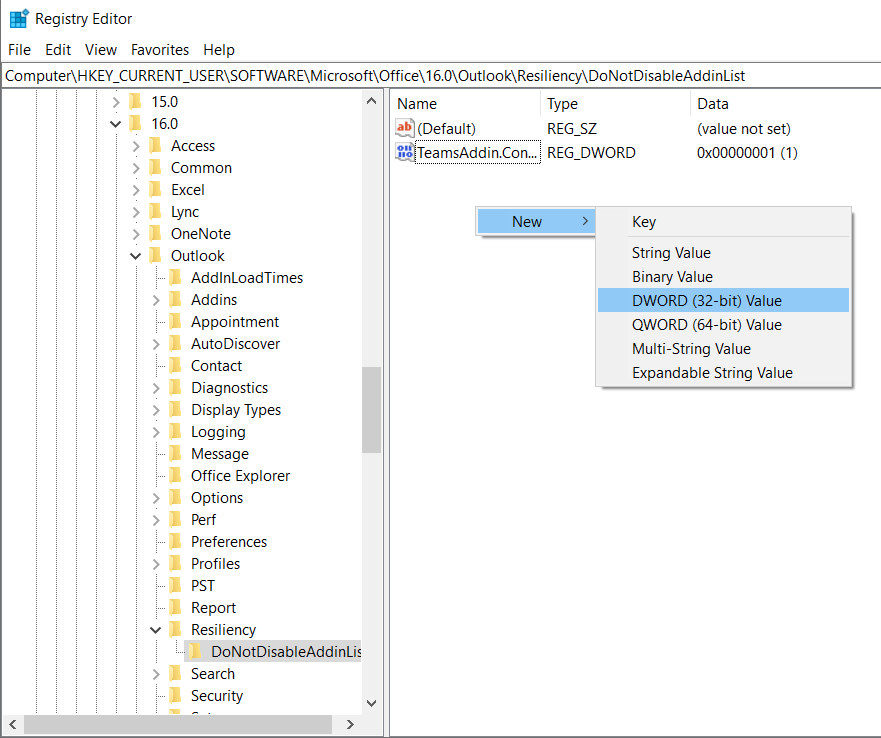Viewport: 881px width, 738px height.
Task: Click the Name column header
Action: click(417, 104)
